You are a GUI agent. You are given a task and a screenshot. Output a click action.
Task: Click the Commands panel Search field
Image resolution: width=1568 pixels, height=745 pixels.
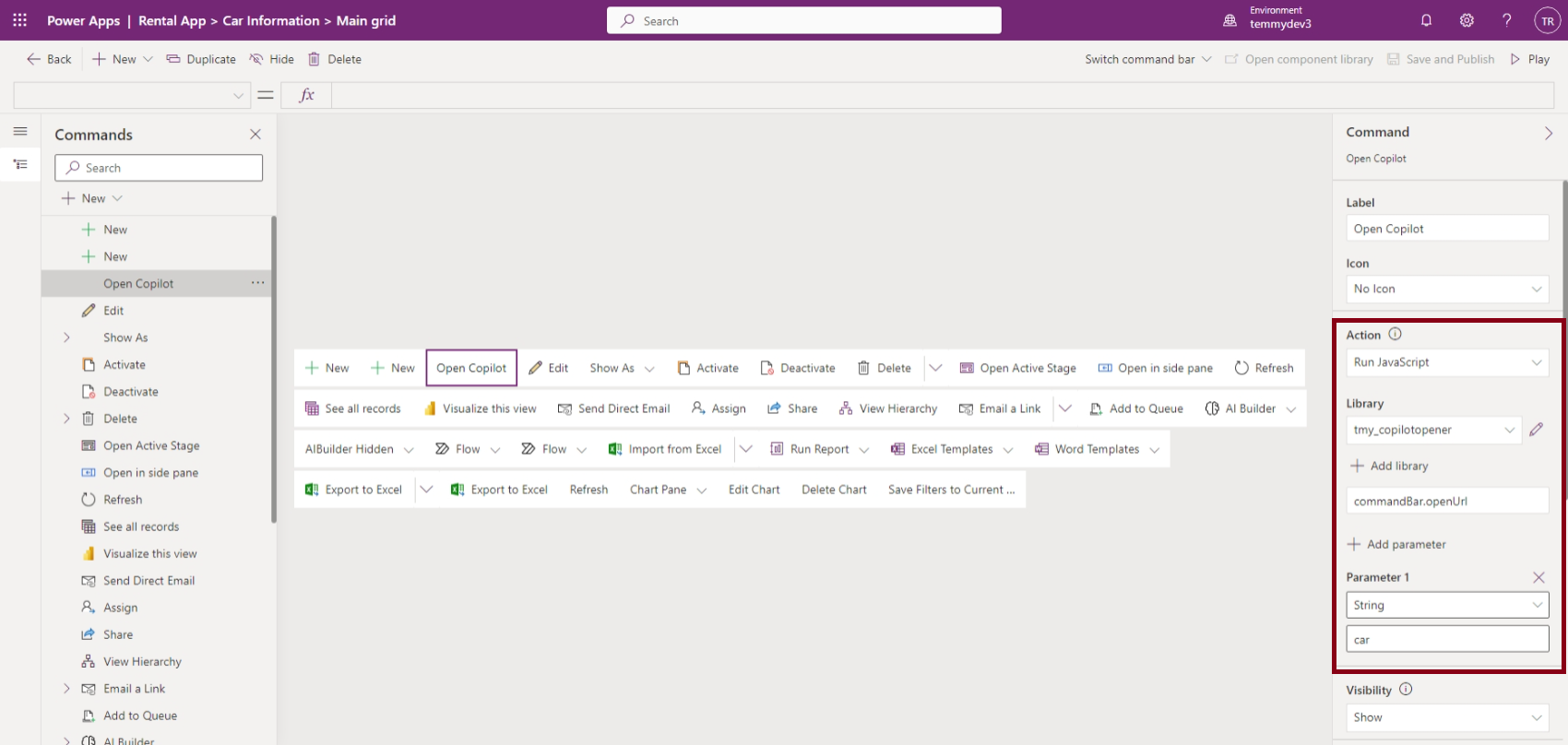click(x=159, y=168)
